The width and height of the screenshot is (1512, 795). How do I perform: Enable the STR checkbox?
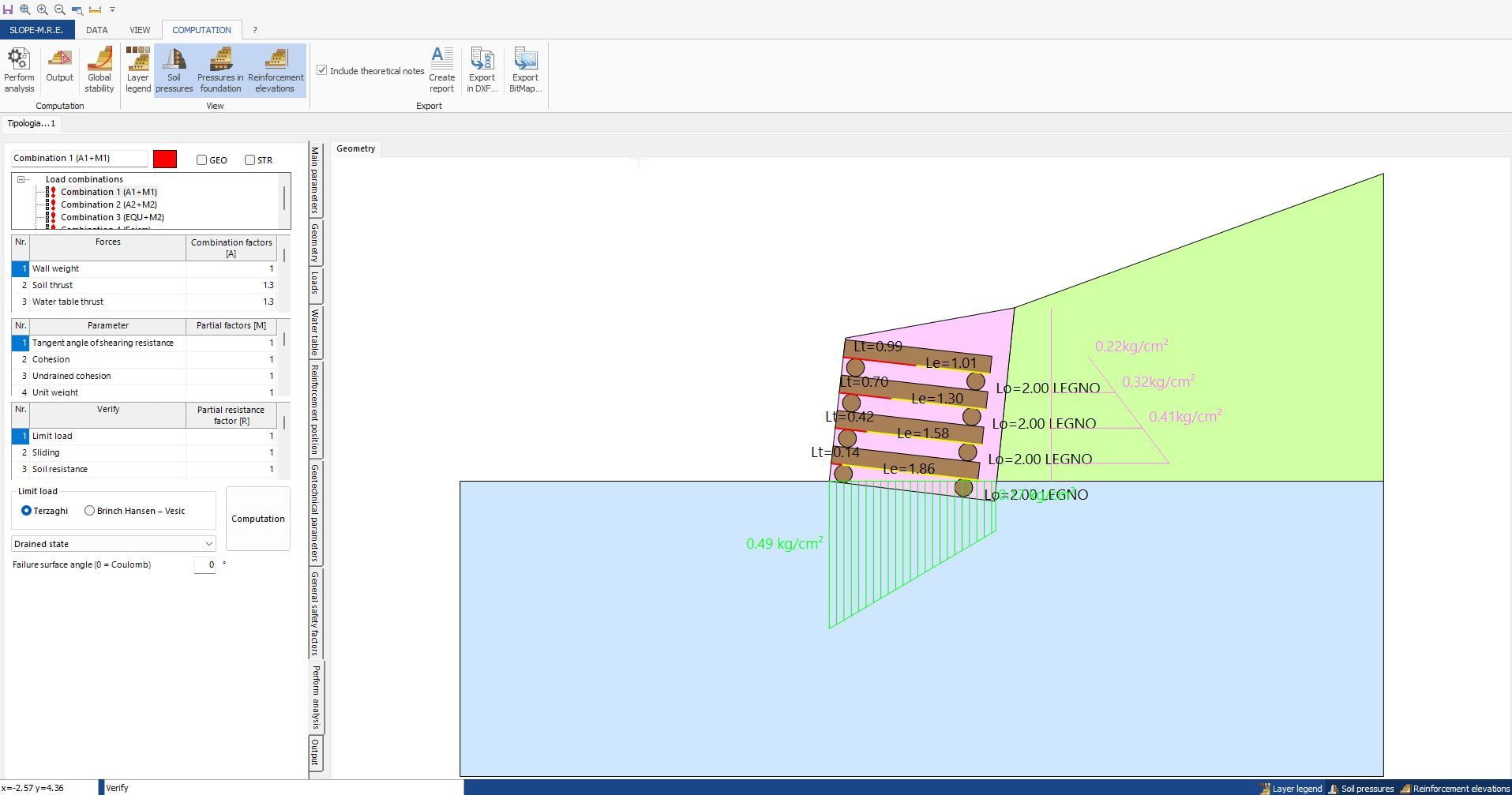(250, 160)
